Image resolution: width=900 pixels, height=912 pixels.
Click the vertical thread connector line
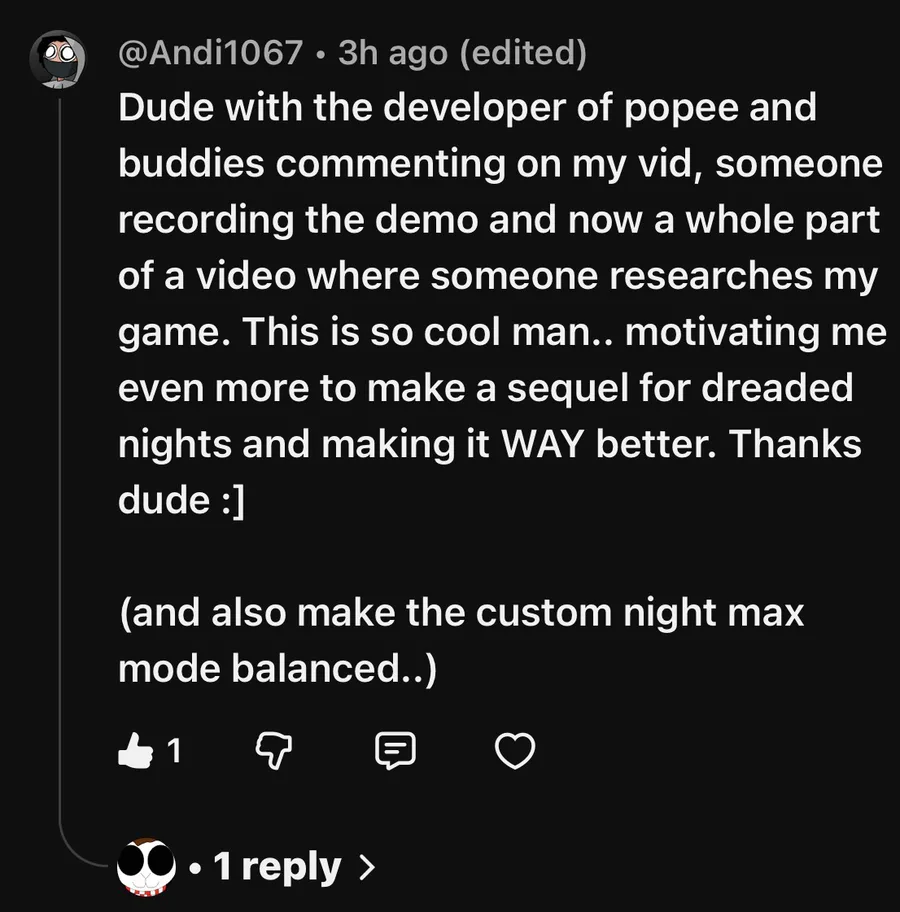coord(60,450)
